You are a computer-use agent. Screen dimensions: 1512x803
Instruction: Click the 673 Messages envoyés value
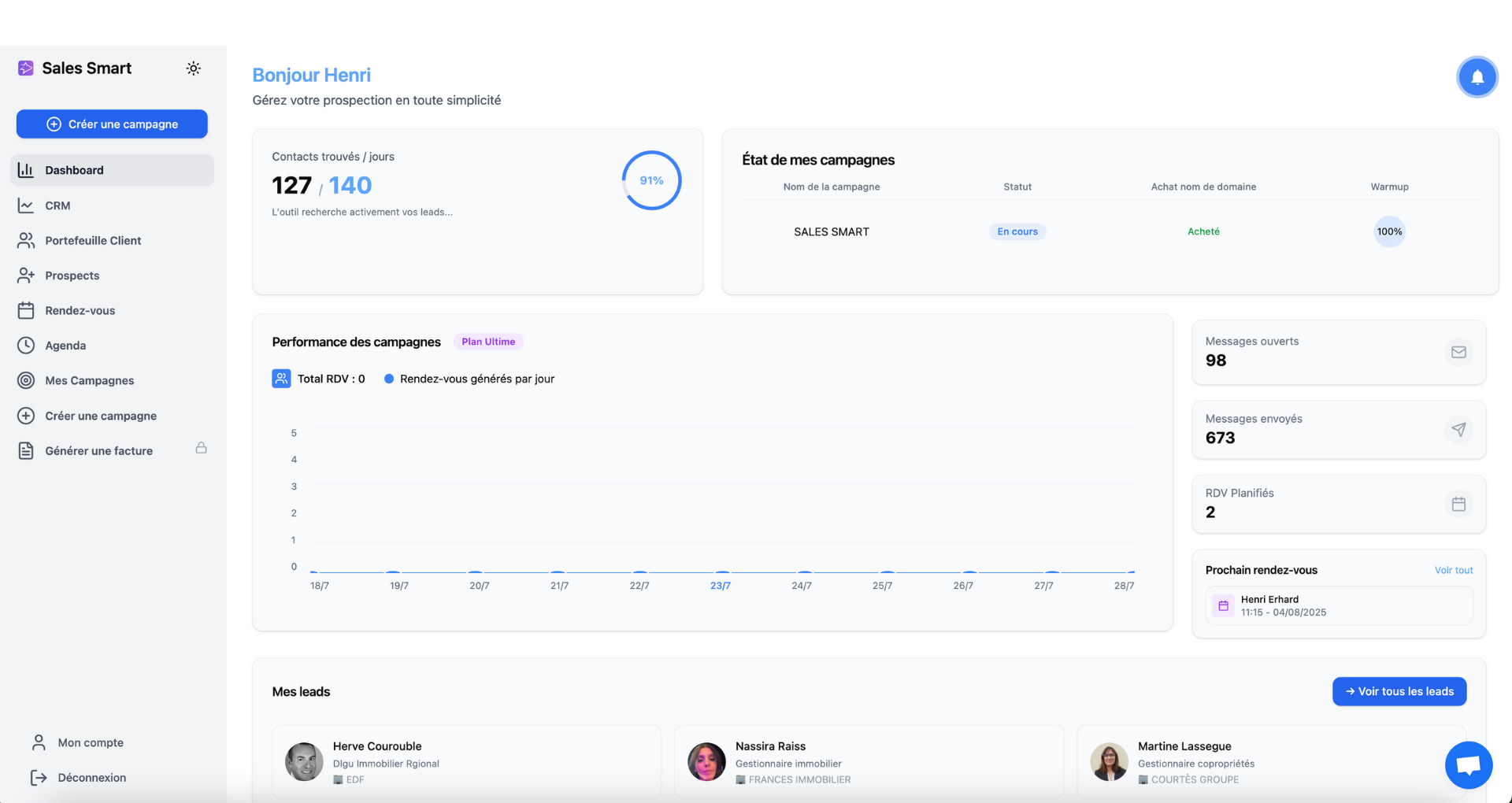1220,438
